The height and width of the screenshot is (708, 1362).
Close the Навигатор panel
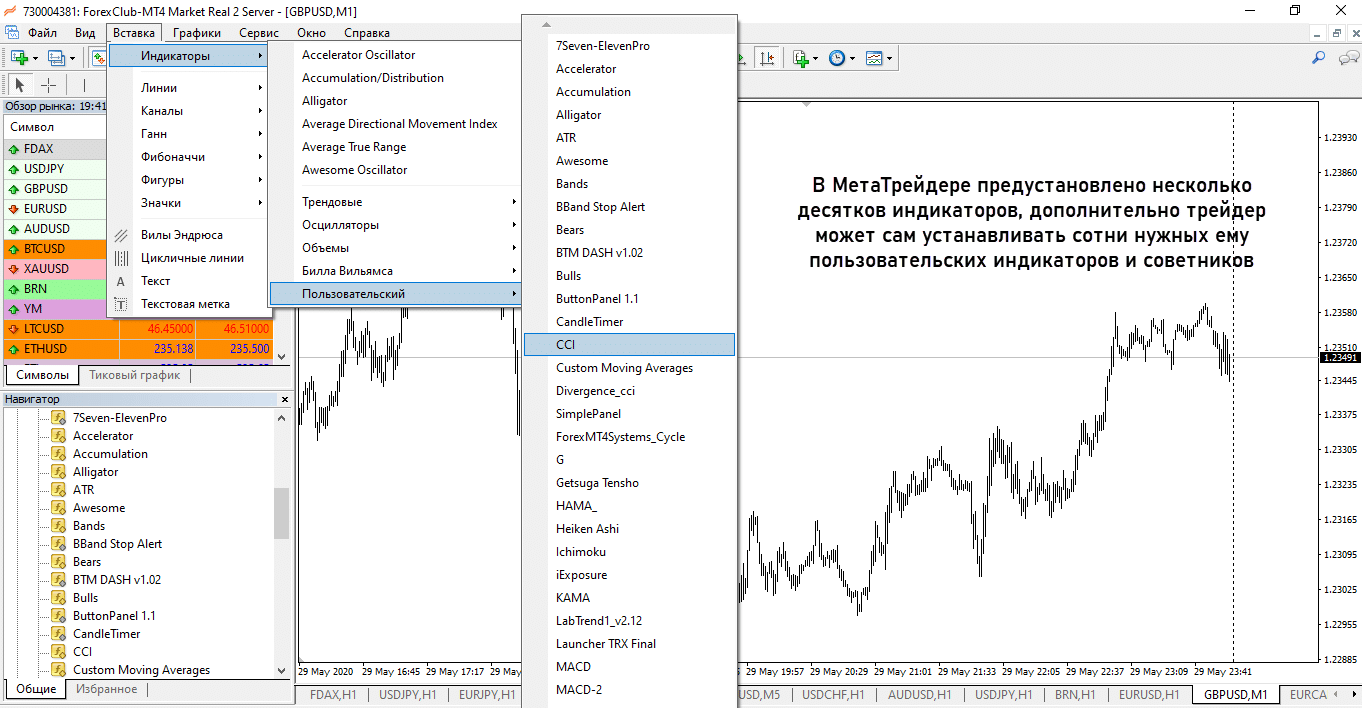pos(284,400)
